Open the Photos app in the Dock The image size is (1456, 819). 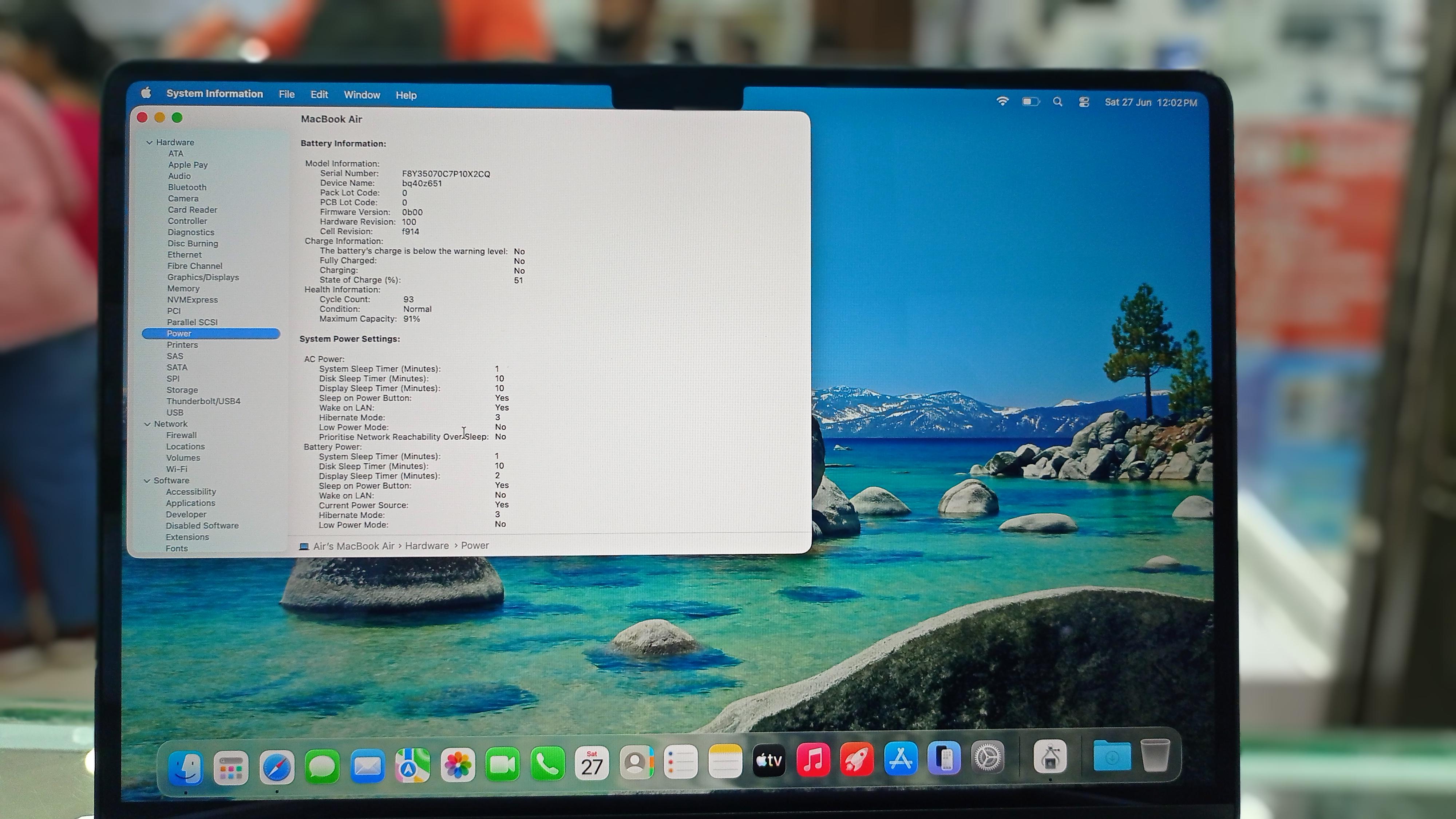[x=458, y=765]
